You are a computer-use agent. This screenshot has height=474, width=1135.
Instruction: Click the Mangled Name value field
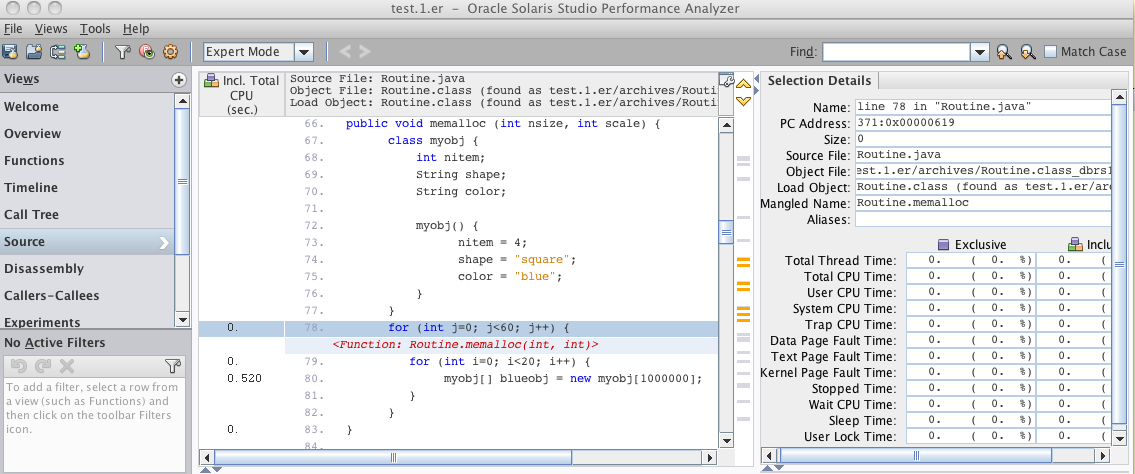click(x=983, y=203)
